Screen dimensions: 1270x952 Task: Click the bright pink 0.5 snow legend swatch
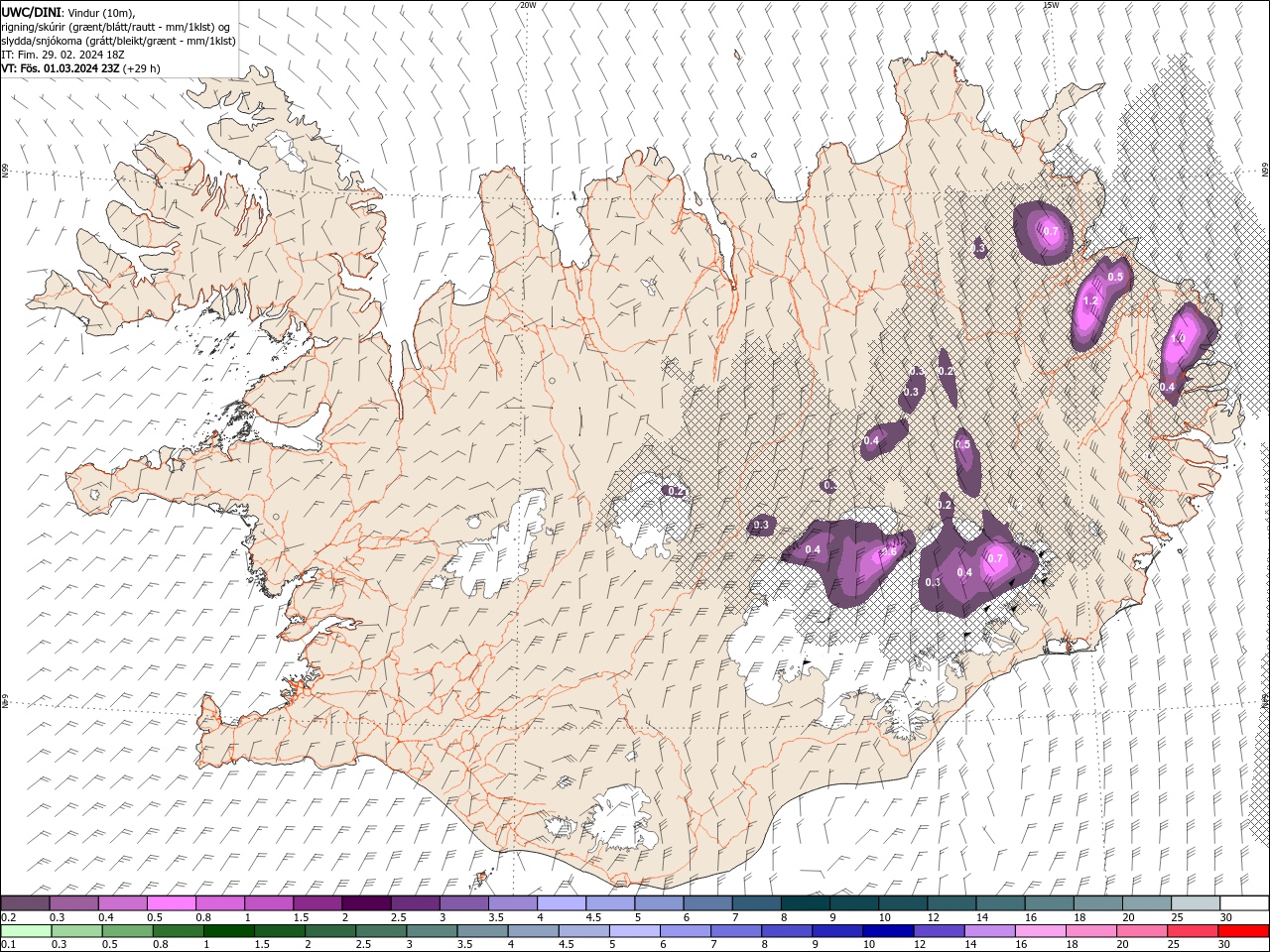point(172,903)
